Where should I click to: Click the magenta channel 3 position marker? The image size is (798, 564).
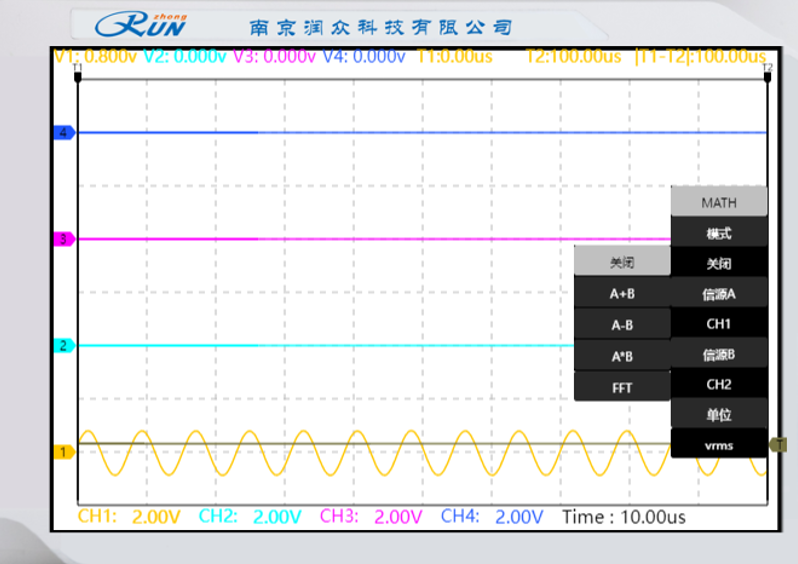pos(63,239)
